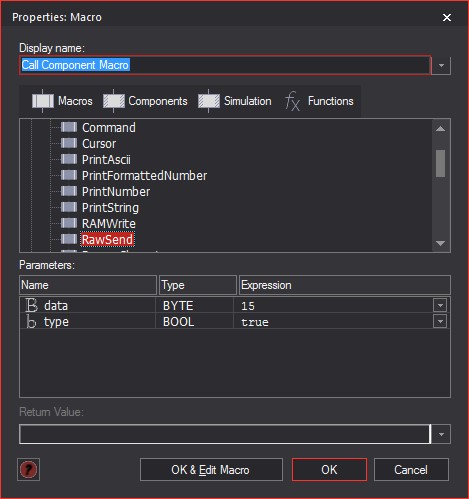The width and height of the screenshot is (469, 499).
Task: Open the Return Value dropdown
Action: (x=441, y=434)
